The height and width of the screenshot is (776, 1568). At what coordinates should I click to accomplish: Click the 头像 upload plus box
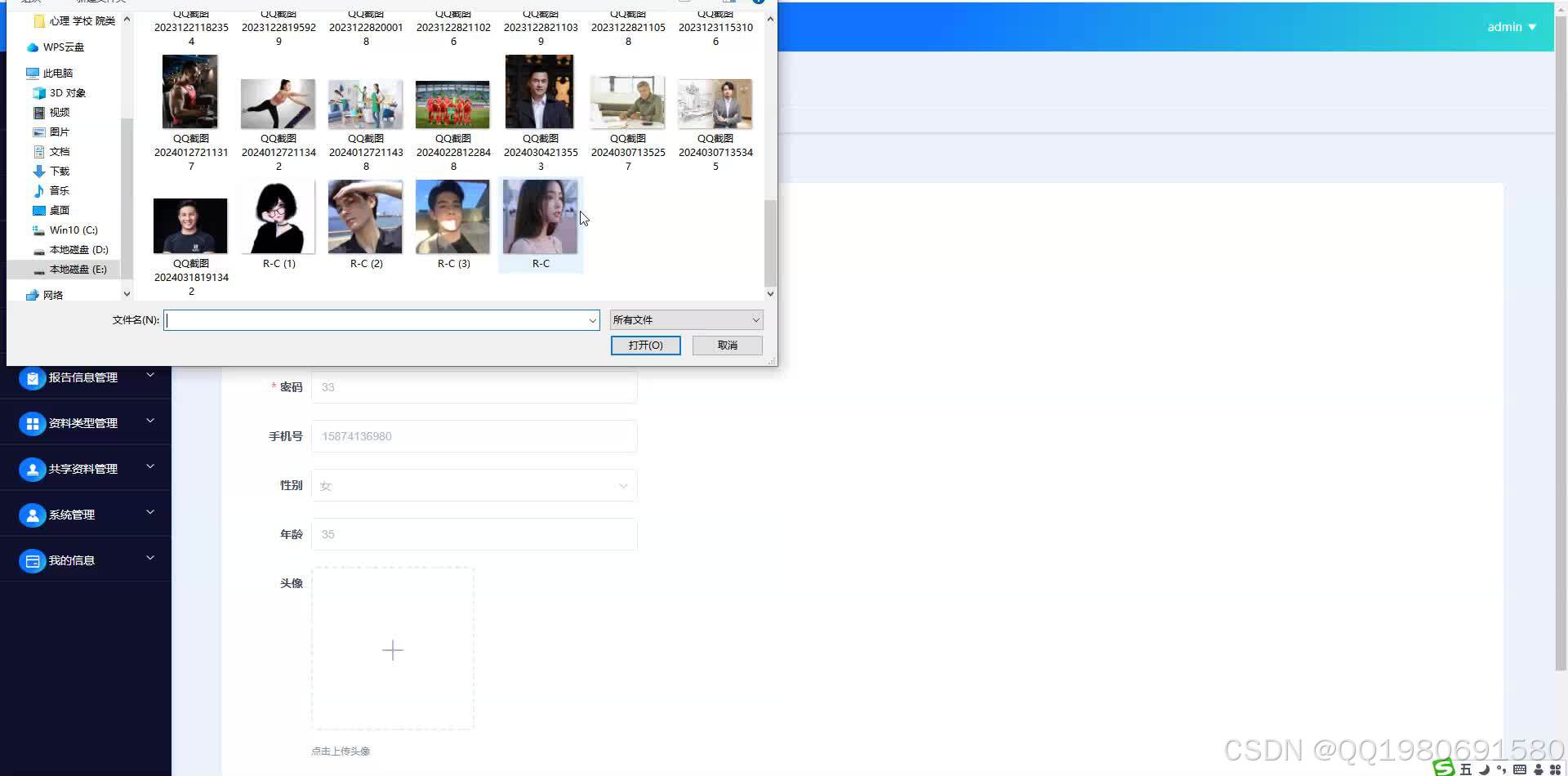(392, 649)
